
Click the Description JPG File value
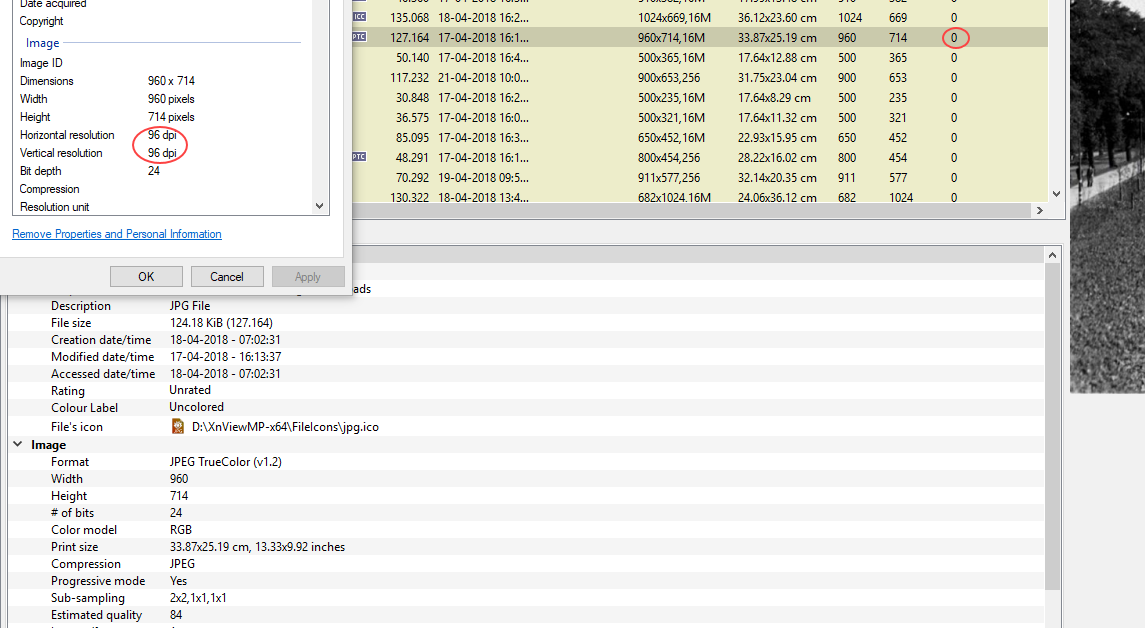point(190,305)
